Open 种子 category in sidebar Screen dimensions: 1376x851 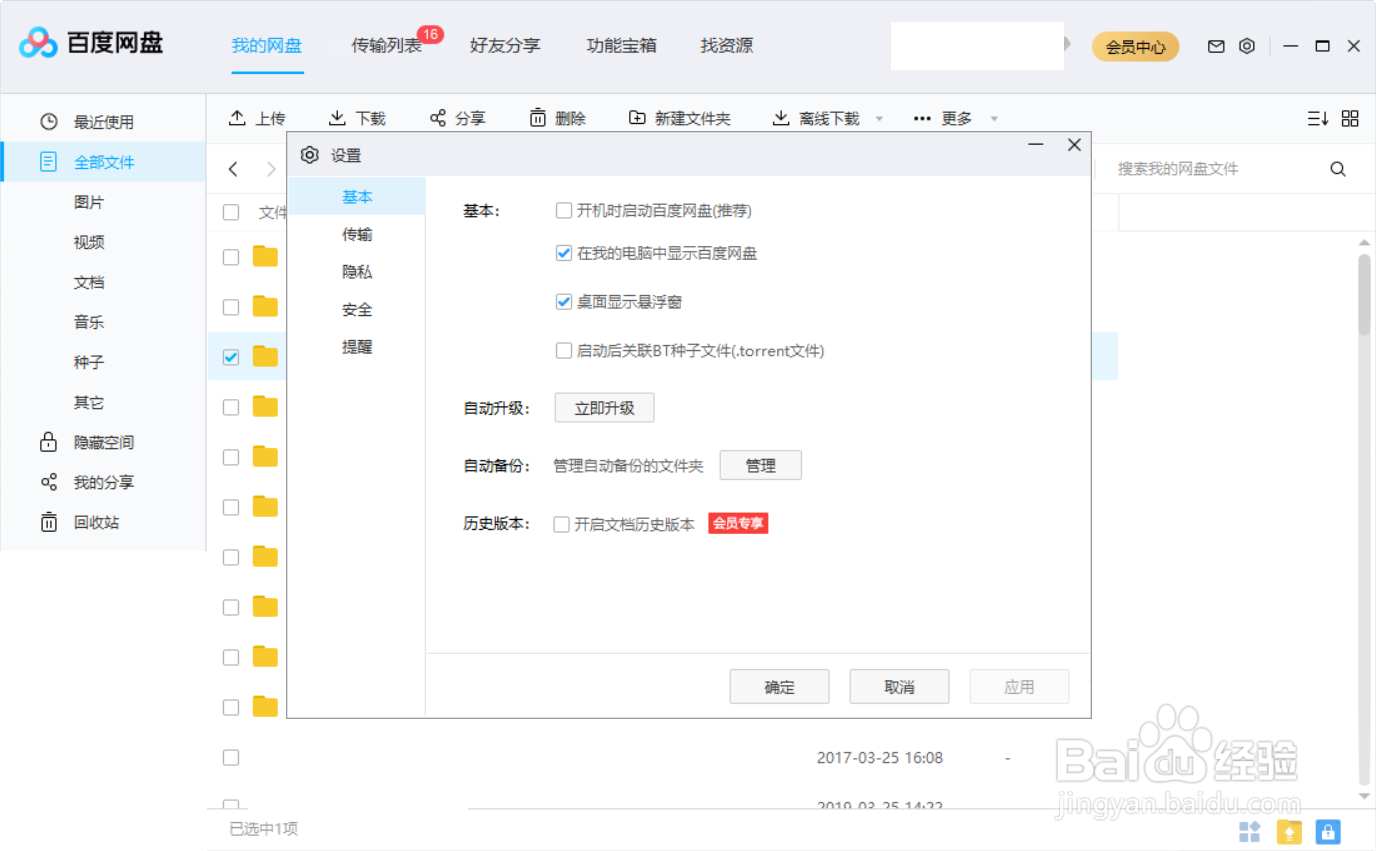[x=89, y=362]
